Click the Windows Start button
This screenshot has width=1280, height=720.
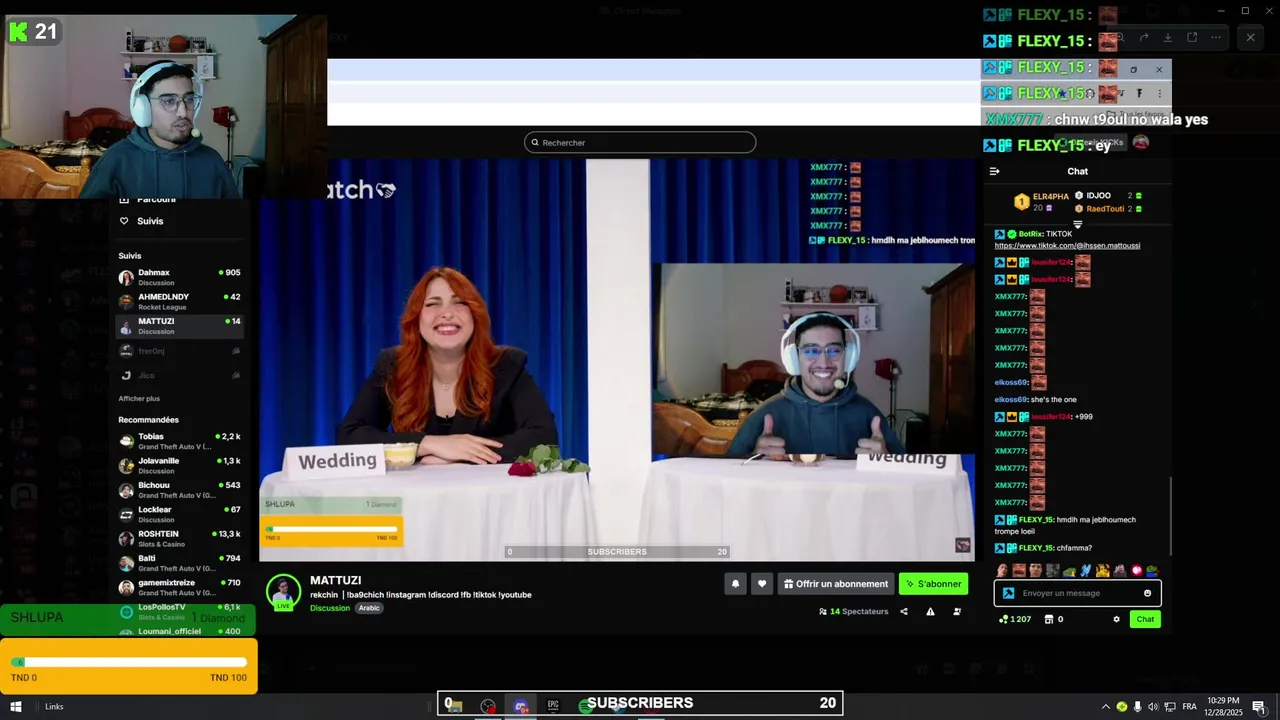tap(15, 707)
